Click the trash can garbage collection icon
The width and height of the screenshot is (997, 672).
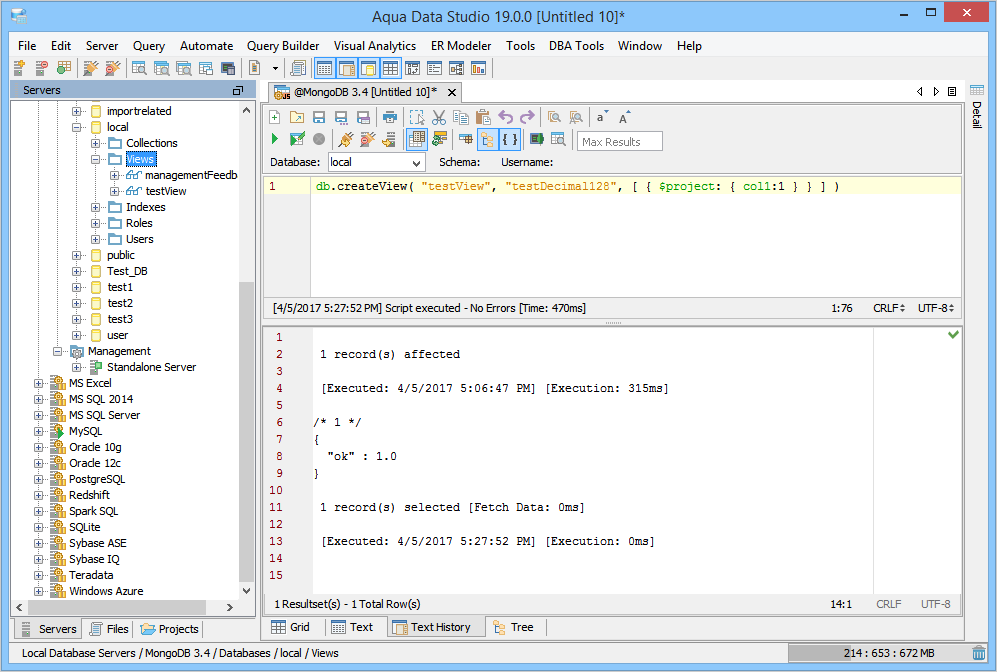(978, 653)
